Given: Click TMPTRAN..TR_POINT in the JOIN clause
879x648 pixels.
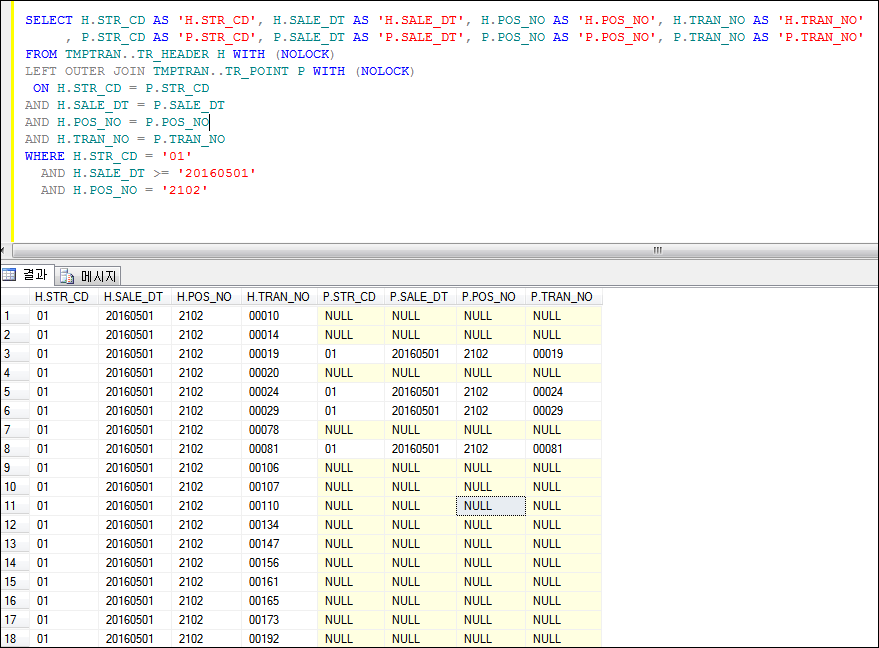Looking at the screenshot, I should click(221, 71).
